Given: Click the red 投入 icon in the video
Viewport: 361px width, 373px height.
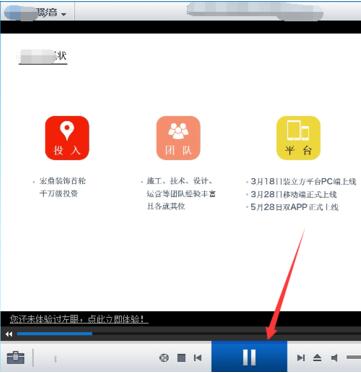Looking at the screenshot, I should coord(67,138).
